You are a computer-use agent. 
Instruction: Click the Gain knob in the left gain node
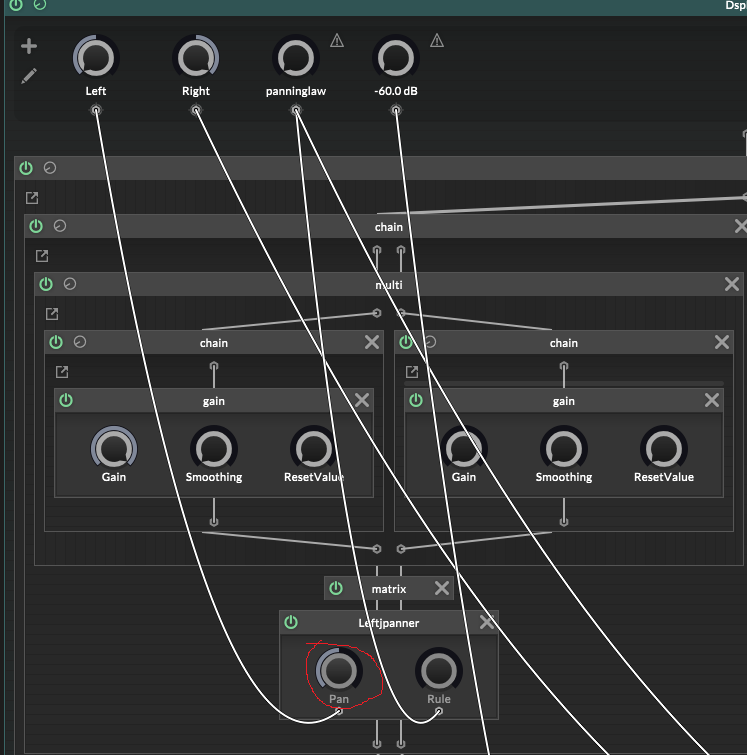(114, 447)
